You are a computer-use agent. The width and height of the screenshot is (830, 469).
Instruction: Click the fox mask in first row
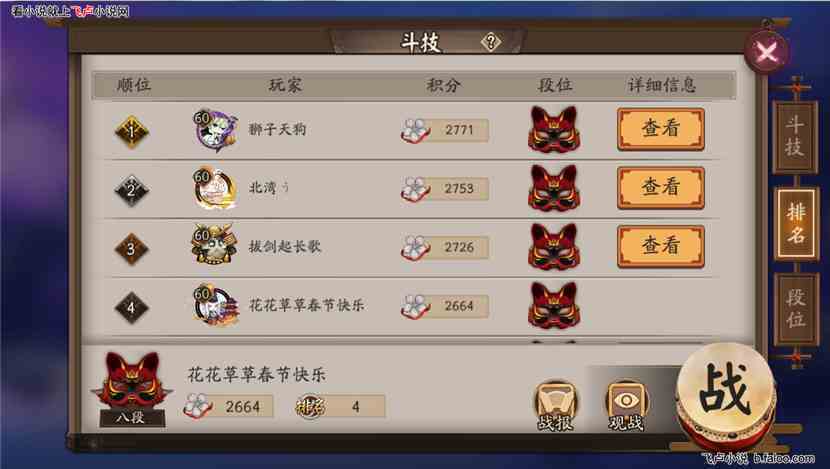point(554,129)
